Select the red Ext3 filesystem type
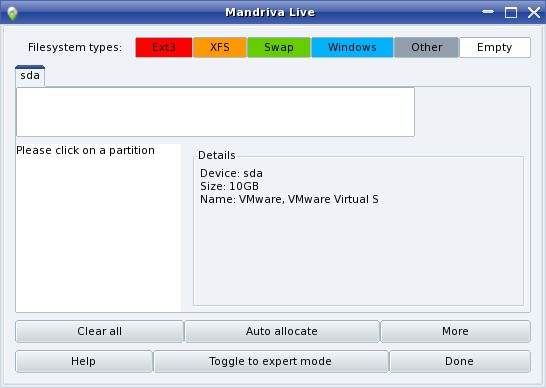Image resolution: width=546 pixels, height=388 pixels. click(164, 47)
